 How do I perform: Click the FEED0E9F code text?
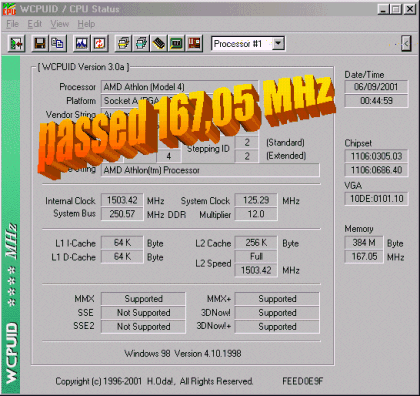click(303, 381)
